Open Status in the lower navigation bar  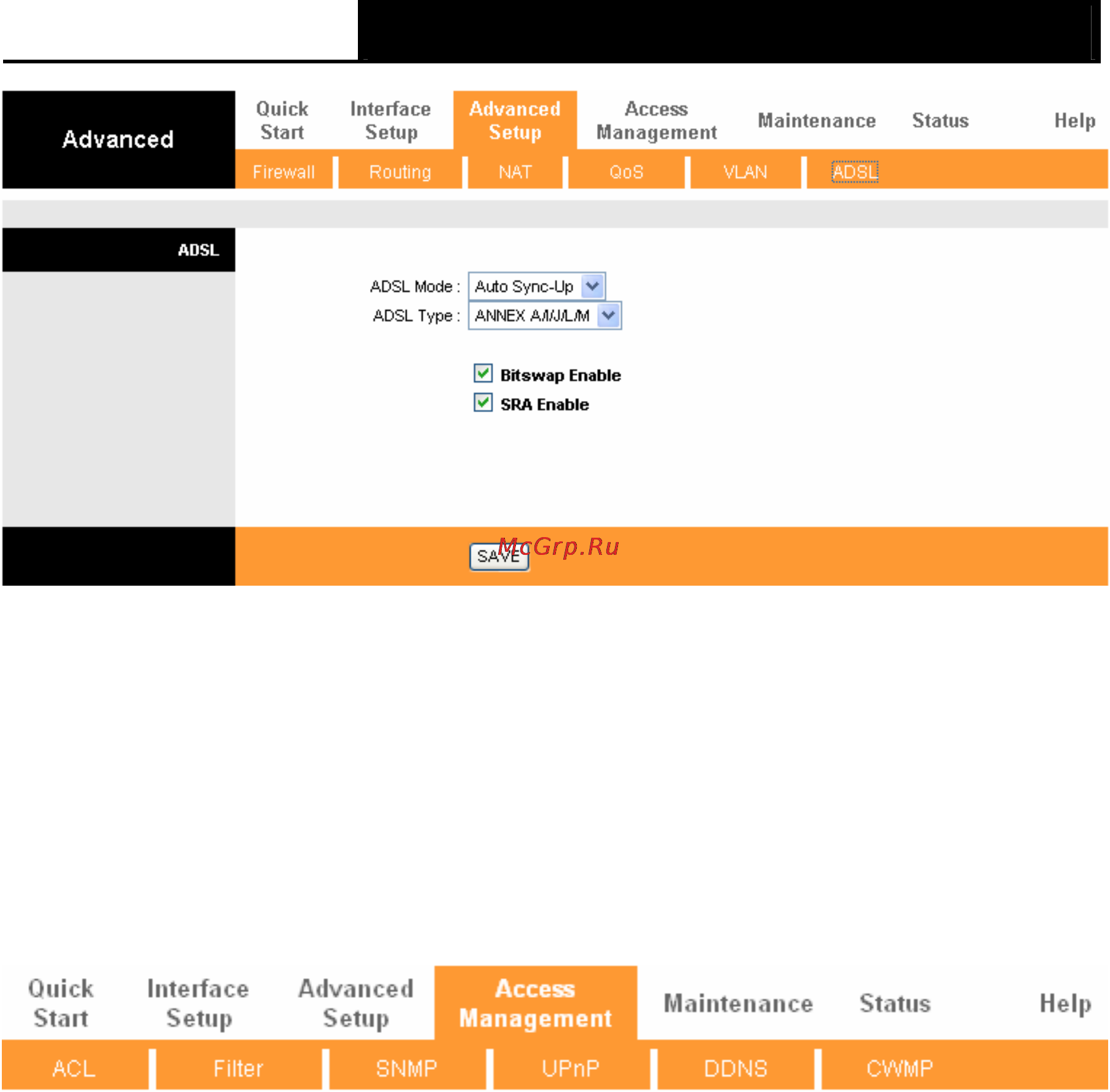pyautogui.click(x=895, y=1003)
